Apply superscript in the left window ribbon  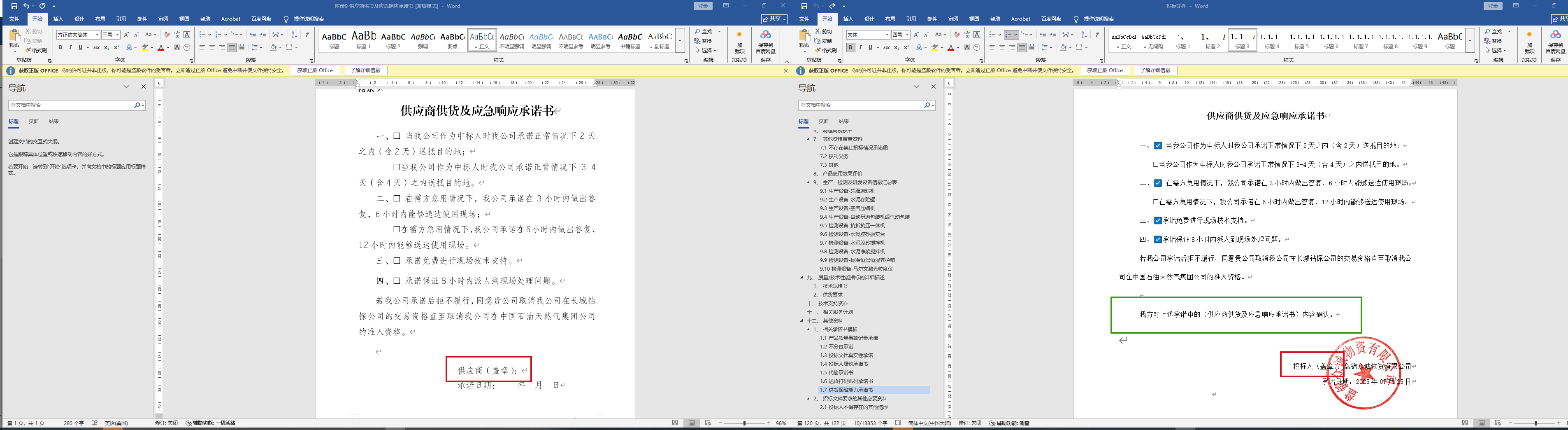pyautogui.click(x=116, y=47)
